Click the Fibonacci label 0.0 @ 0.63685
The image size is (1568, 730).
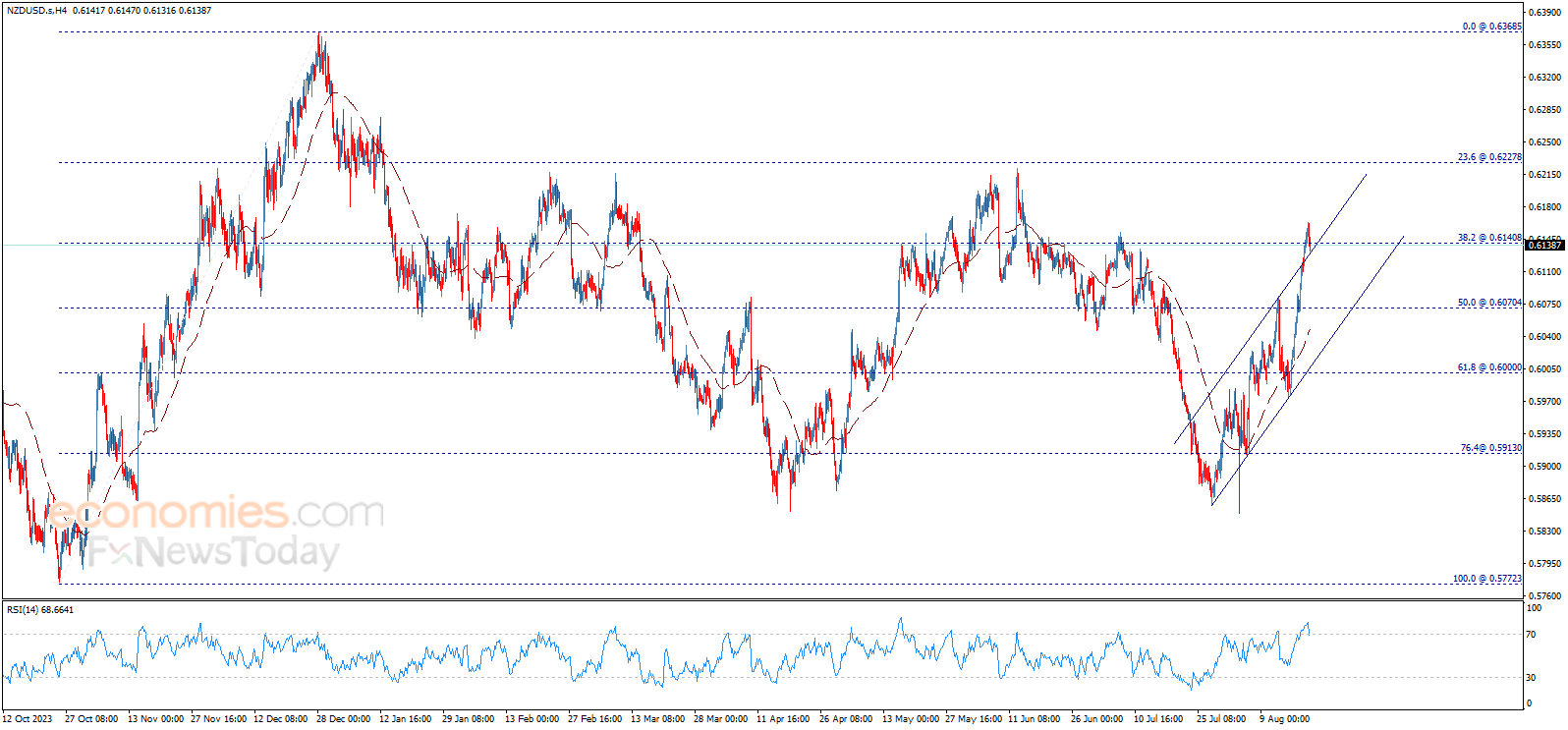pyautogui.click(x=1491, y=27)
